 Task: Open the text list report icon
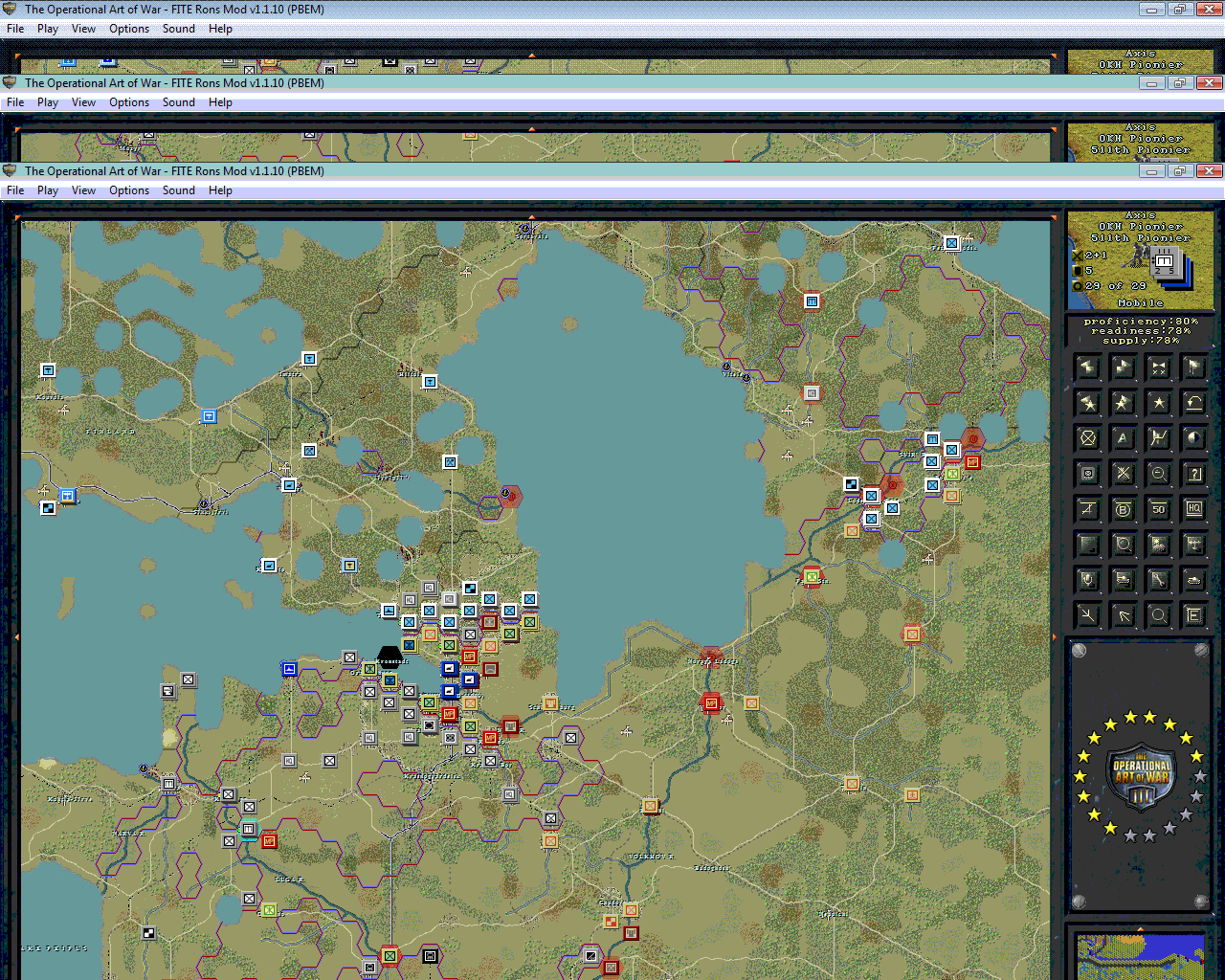click(x=1087, y=545)
